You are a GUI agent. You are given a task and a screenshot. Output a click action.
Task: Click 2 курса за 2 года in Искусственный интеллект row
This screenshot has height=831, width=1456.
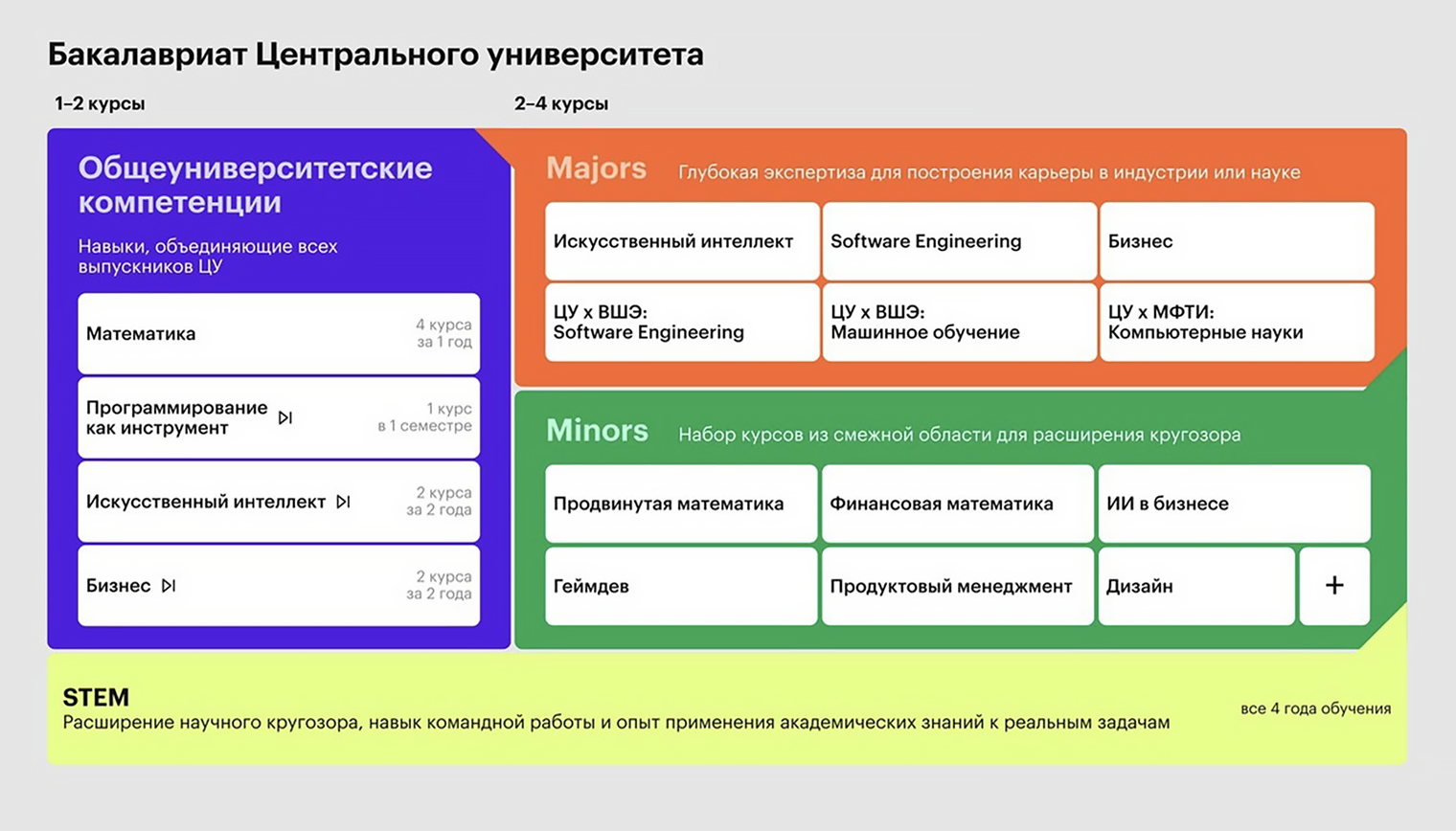point(439,502)
